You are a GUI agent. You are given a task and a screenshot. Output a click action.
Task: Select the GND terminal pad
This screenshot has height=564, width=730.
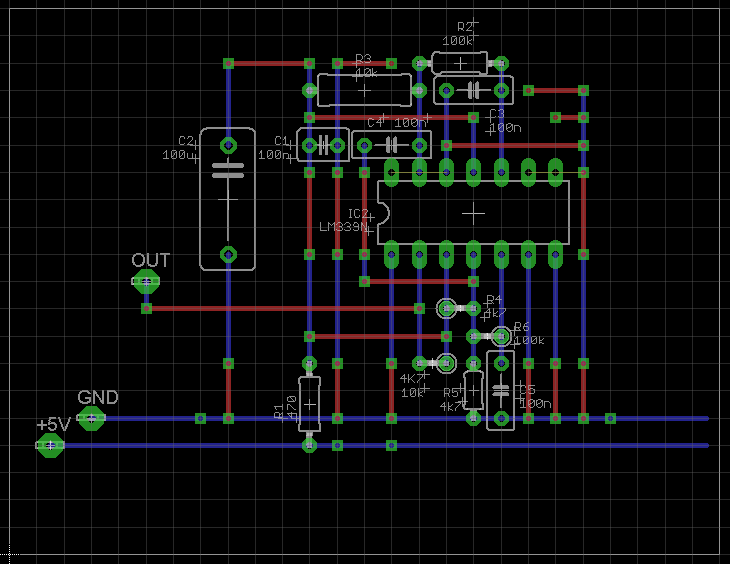[91, 418]
